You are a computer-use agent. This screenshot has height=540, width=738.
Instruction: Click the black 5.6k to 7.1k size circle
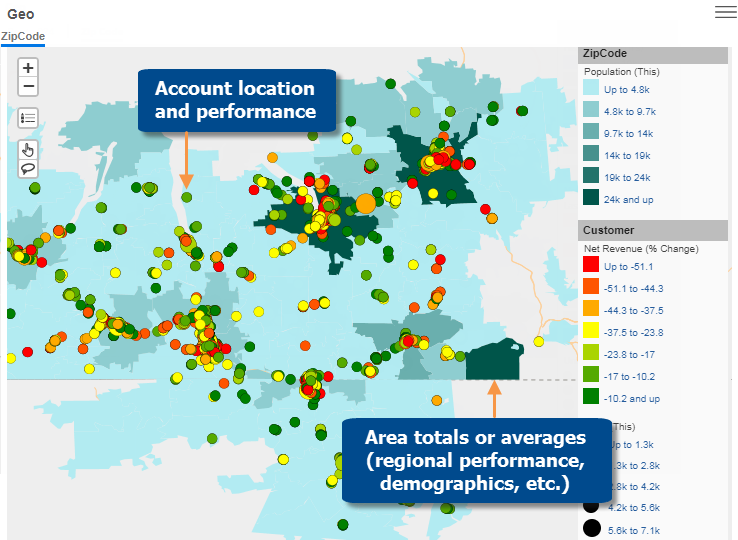pos(592,528)
